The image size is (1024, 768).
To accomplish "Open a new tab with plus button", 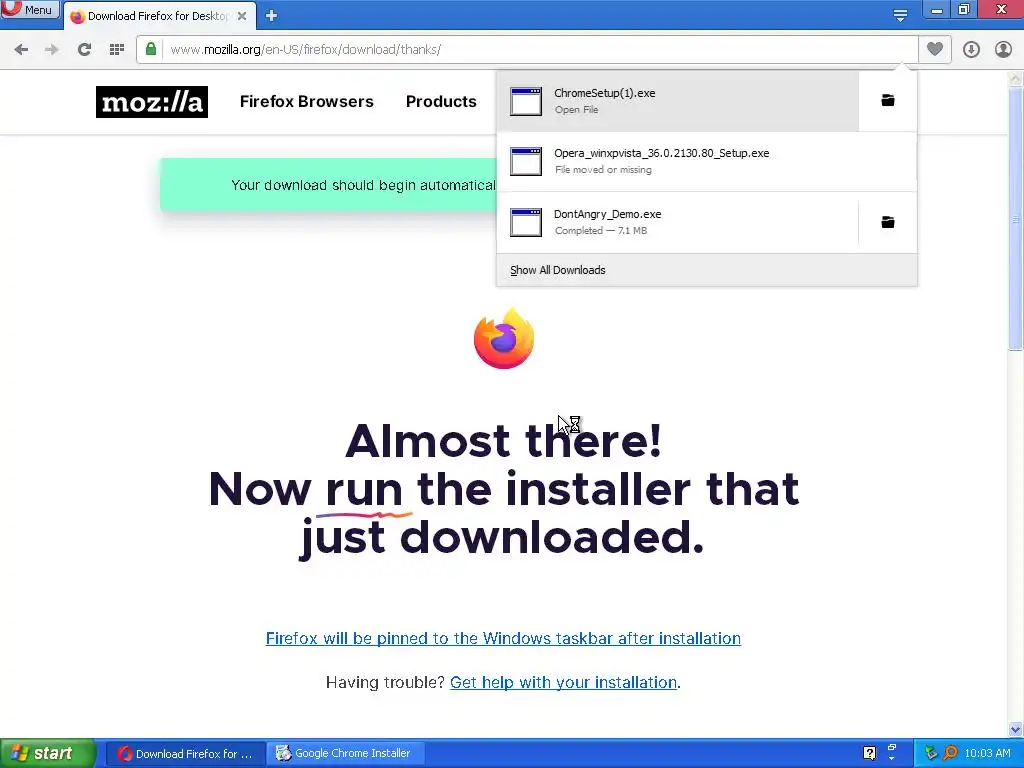I will (272, 16).
